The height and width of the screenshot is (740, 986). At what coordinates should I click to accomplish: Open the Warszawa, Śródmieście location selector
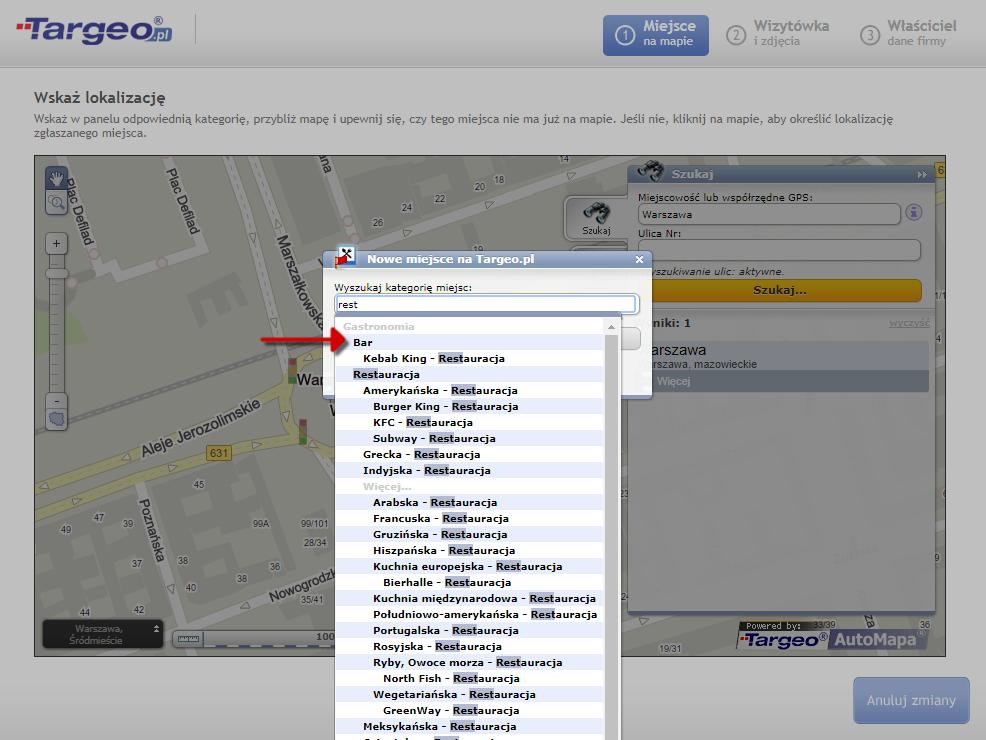[102, 634]
